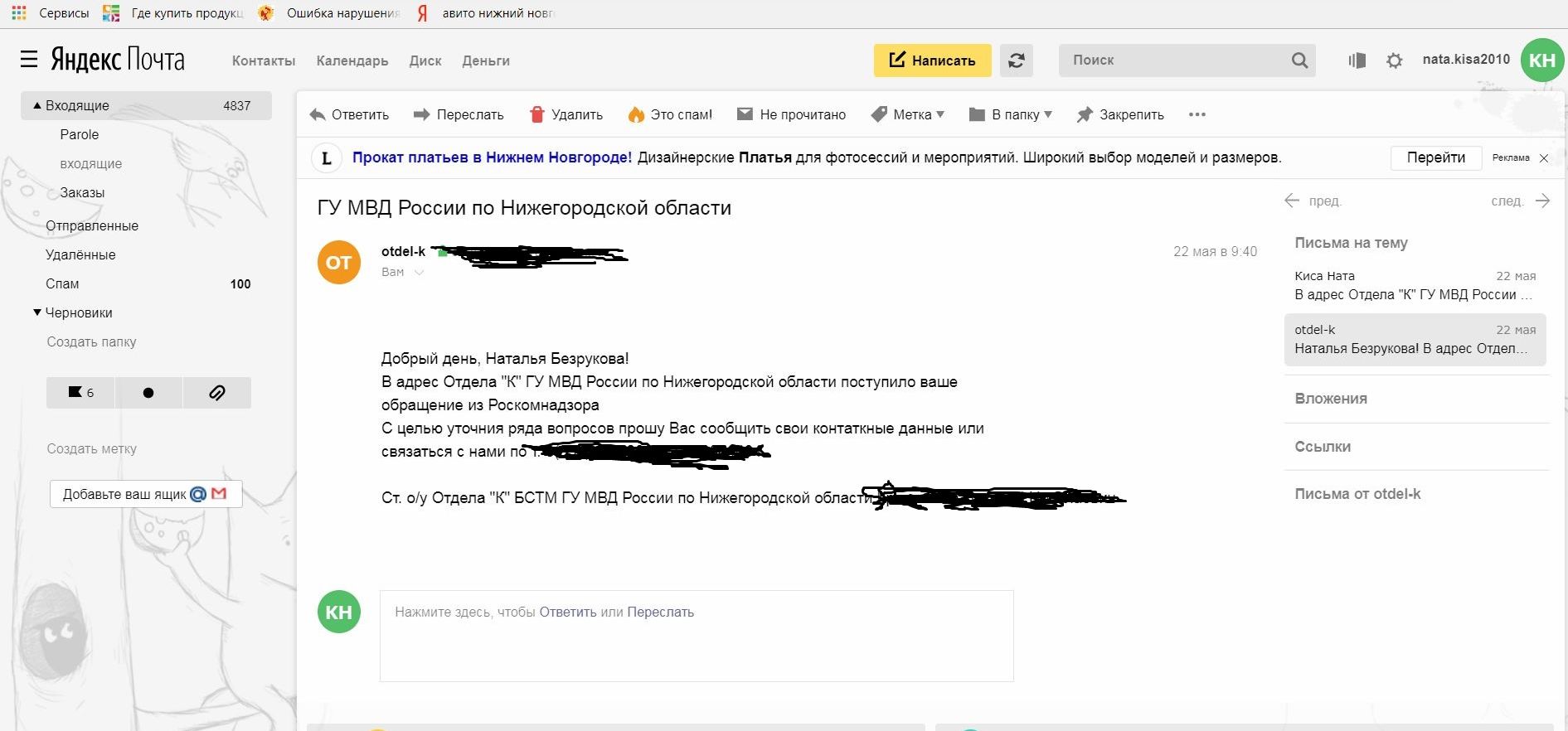Toggle the unread messages dot filter
Image resolution: width=1568 pixels, height=731 pixels.
click(x=148, y=393)
